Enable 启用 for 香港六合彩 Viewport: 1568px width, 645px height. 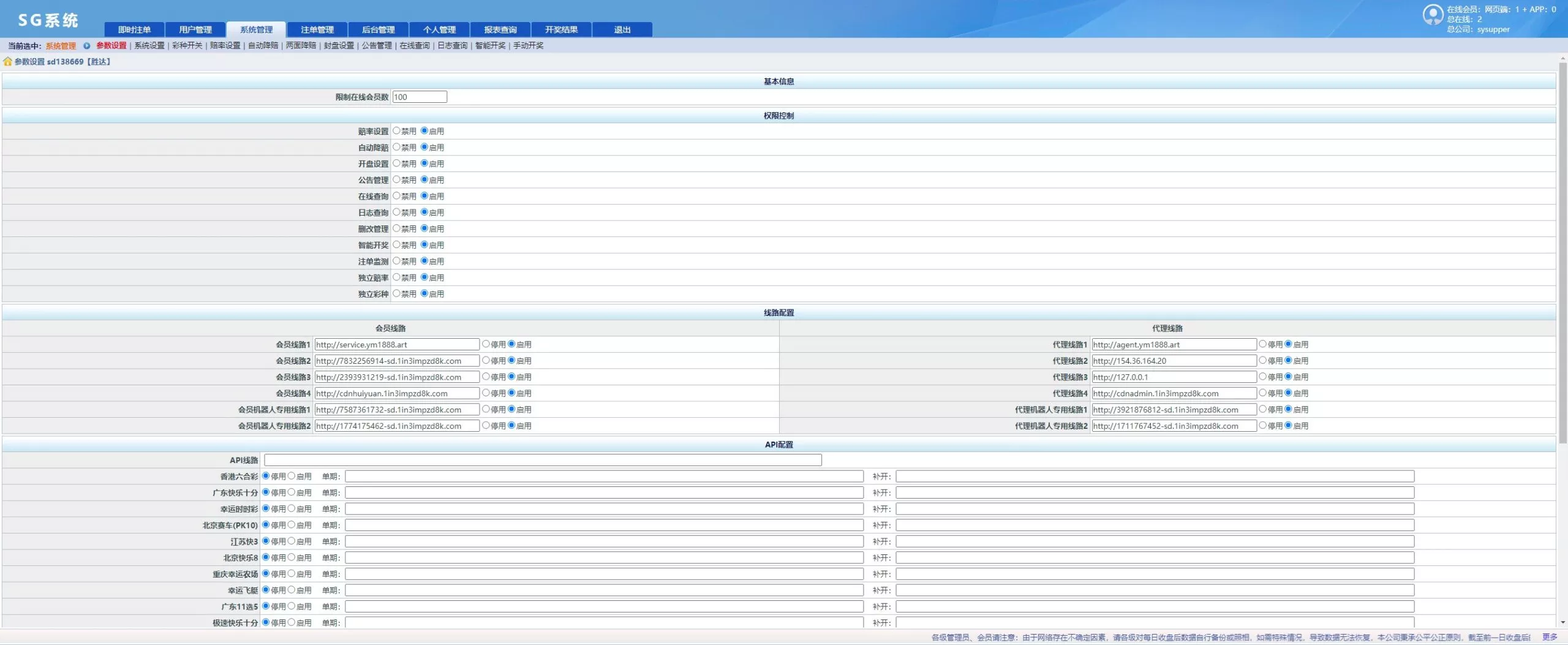point(292,476)
